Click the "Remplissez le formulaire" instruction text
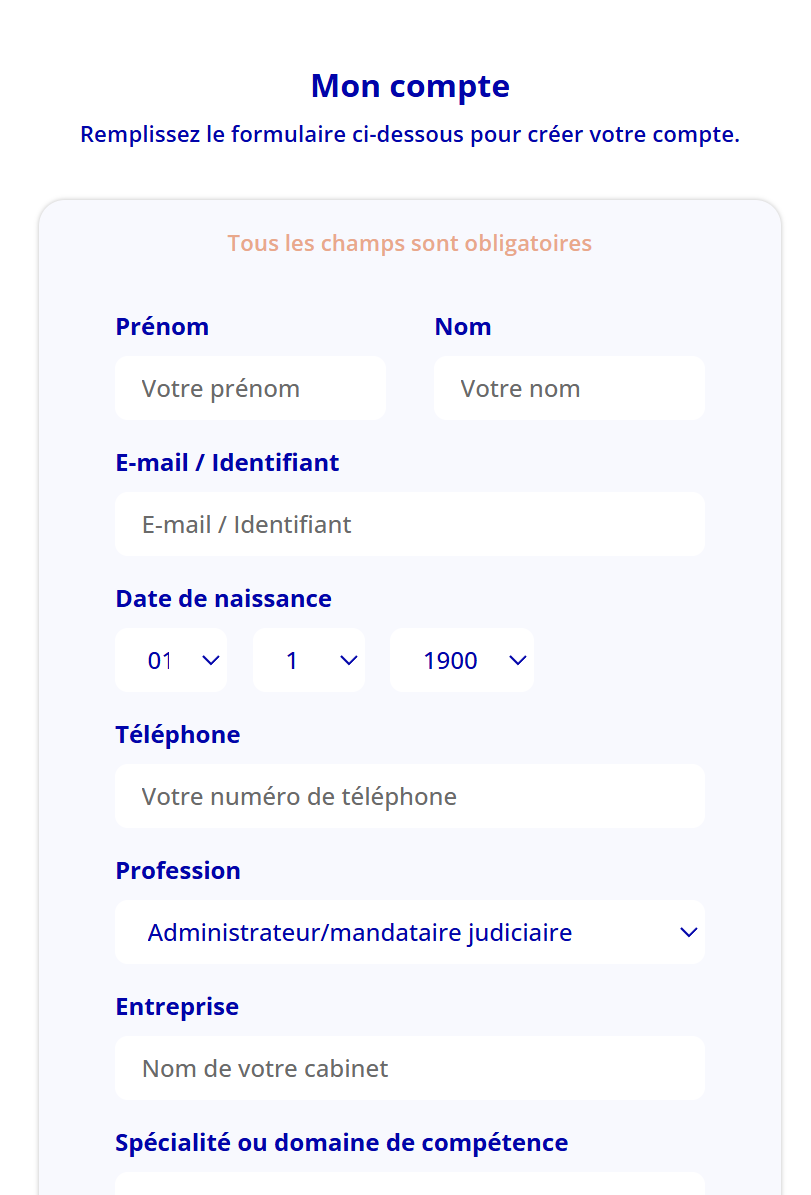This screenshot has height=1195, width=811. [x=410, y=134]
